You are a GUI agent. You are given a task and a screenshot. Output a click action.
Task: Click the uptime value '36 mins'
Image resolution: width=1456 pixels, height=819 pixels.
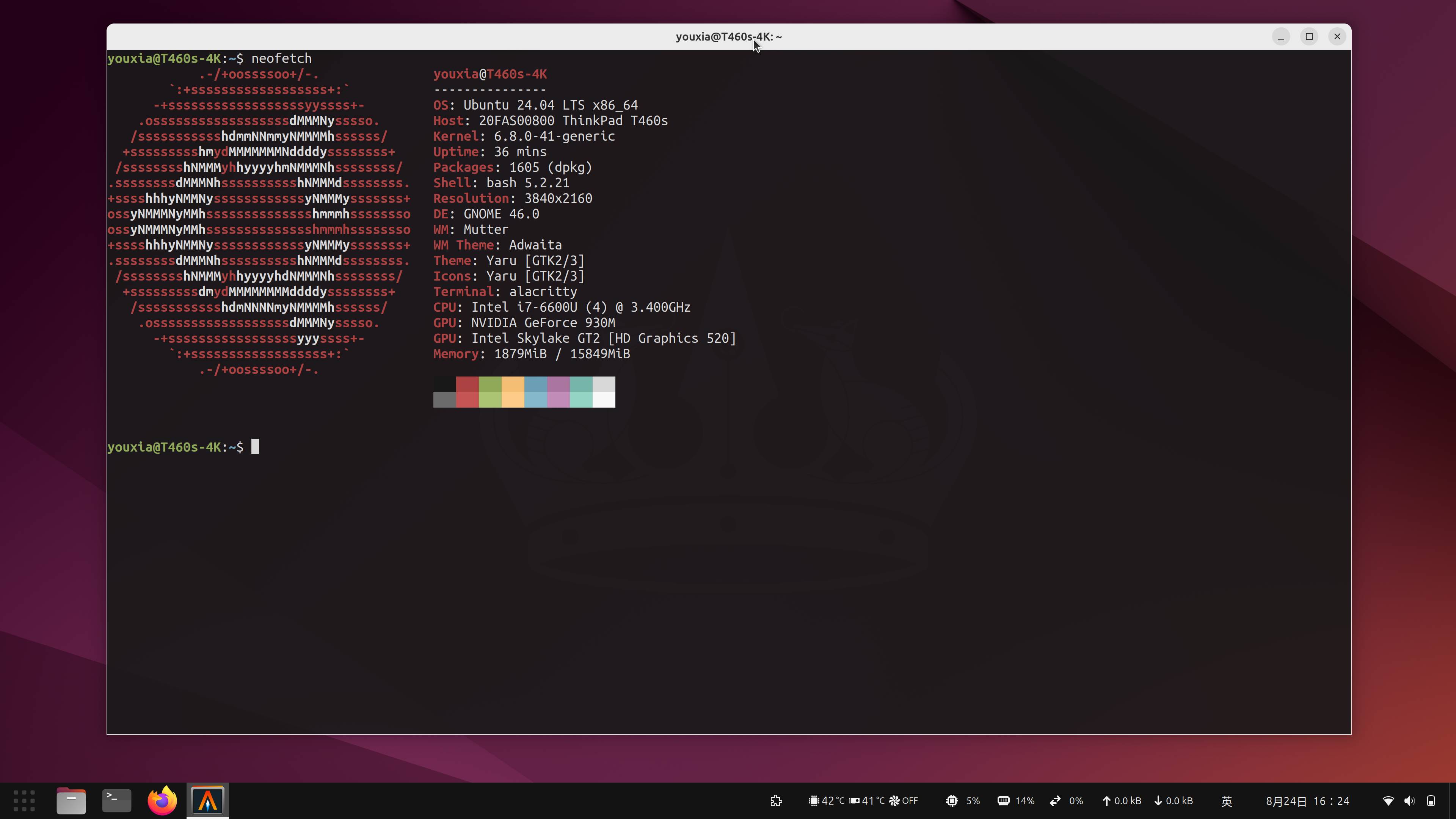(x=520, y=152)
